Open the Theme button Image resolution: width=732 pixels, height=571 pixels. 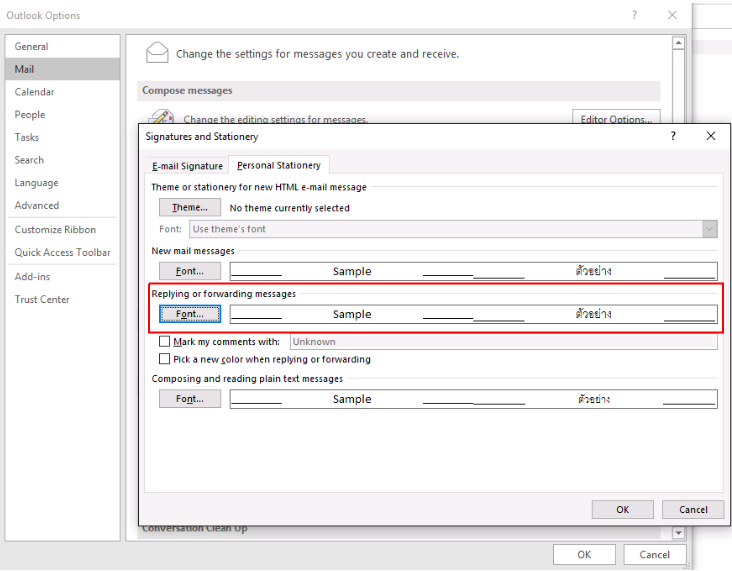(190, 208)
